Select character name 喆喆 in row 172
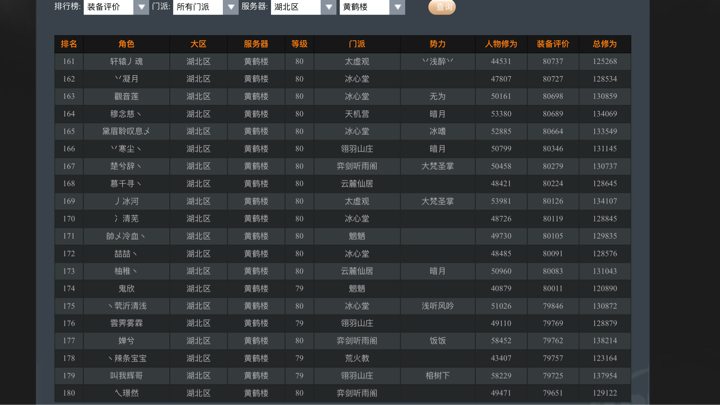Screen dimensions: 720x405 (x=126, y=253)
